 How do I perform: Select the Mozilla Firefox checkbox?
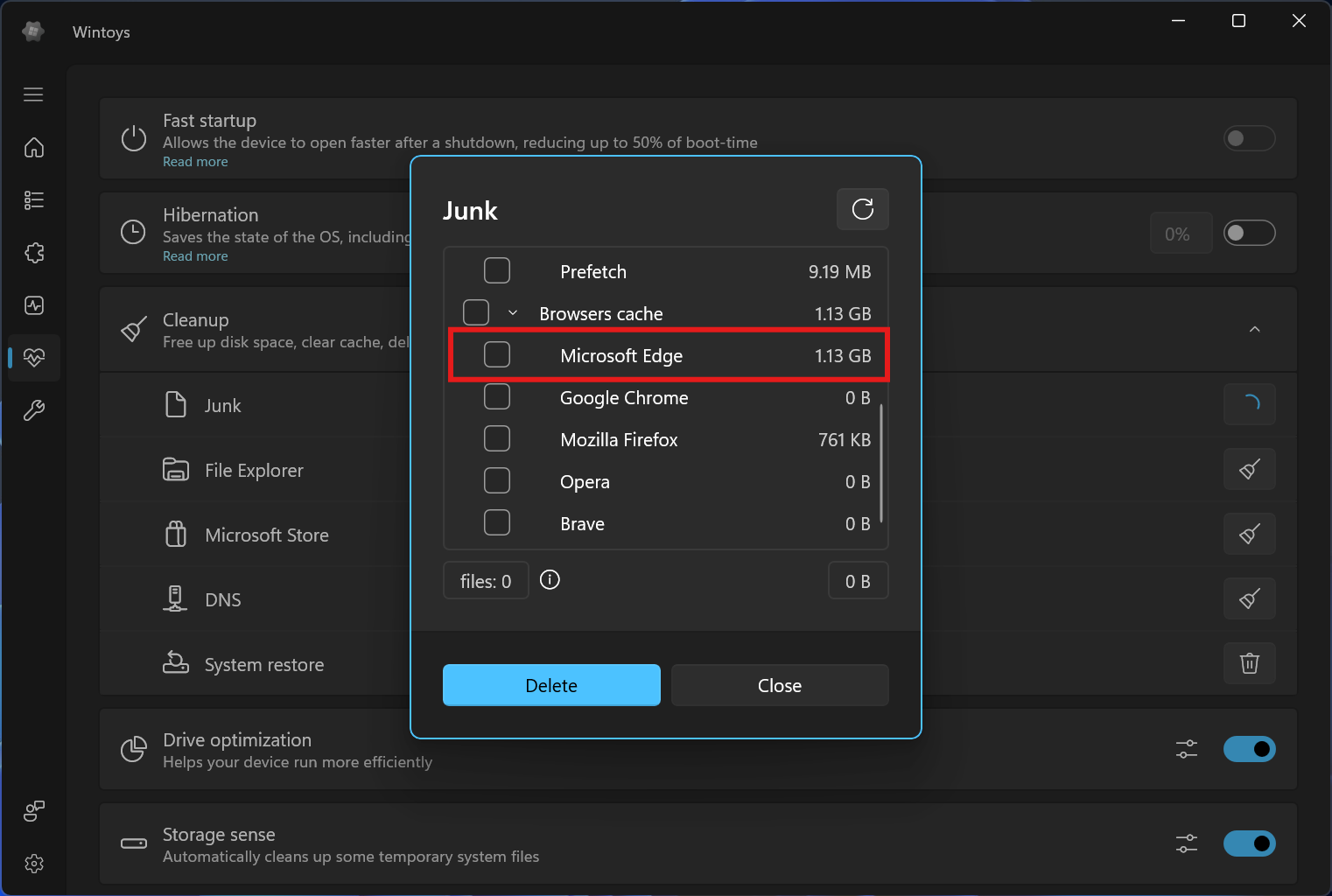click(x=497, y=439)
